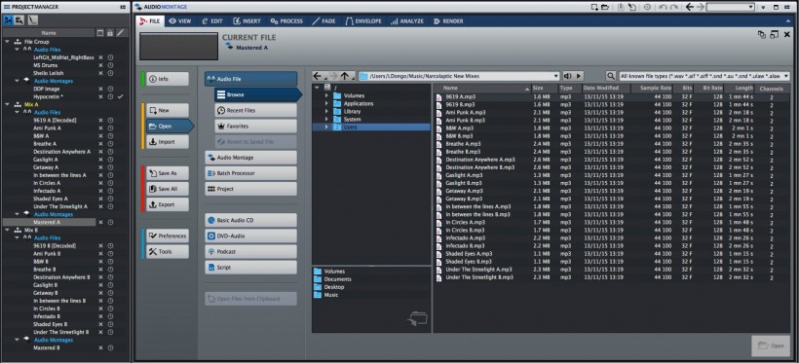Click the speaker auto-play icon beside path

568,76
